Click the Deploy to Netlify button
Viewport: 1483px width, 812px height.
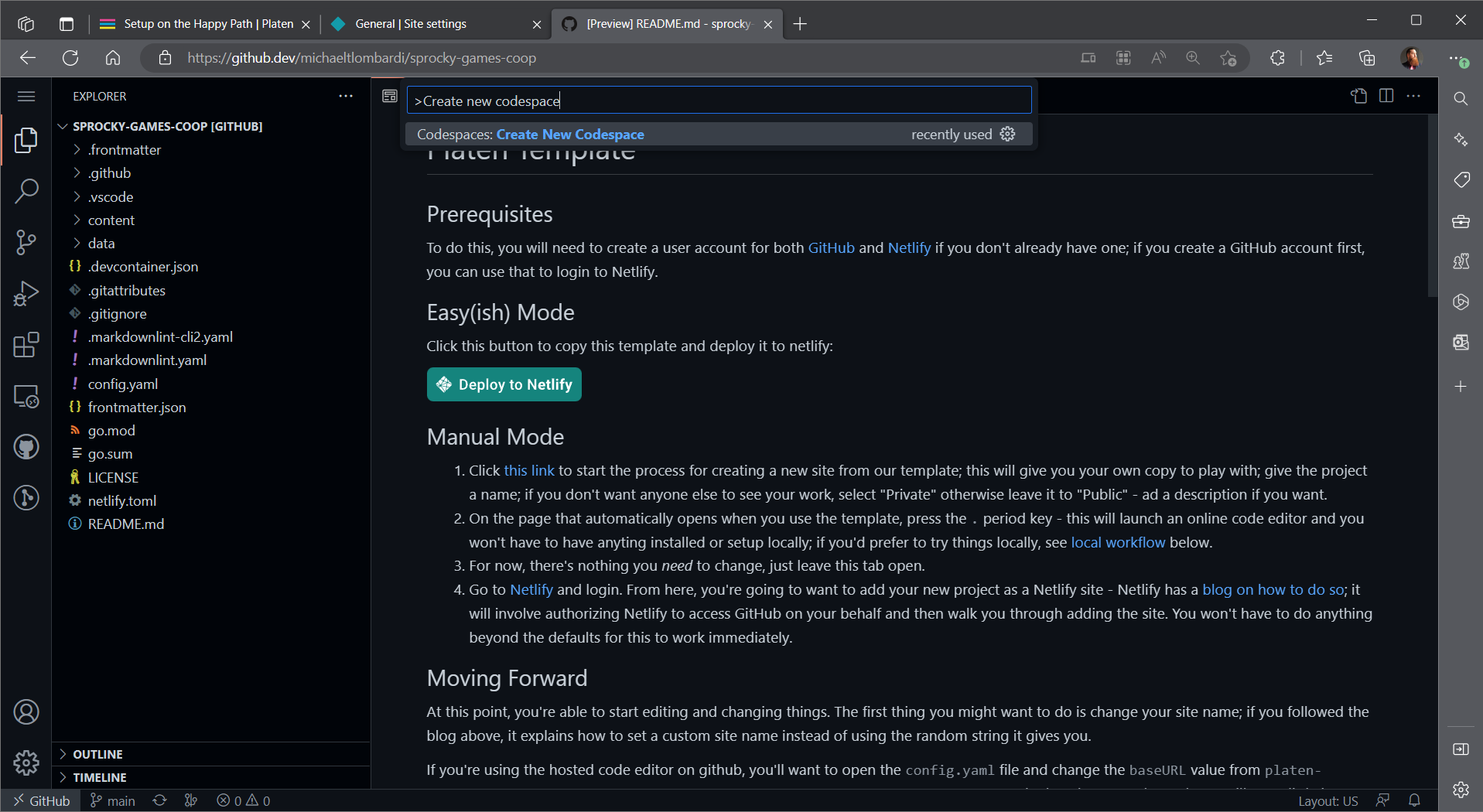[504, 384]
